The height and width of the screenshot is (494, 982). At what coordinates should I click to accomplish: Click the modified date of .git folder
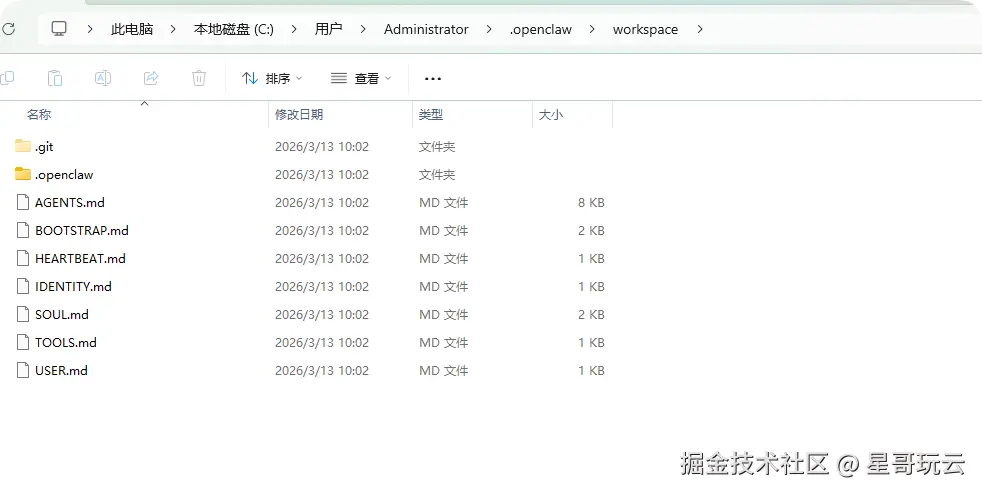[x=322, y=147]
